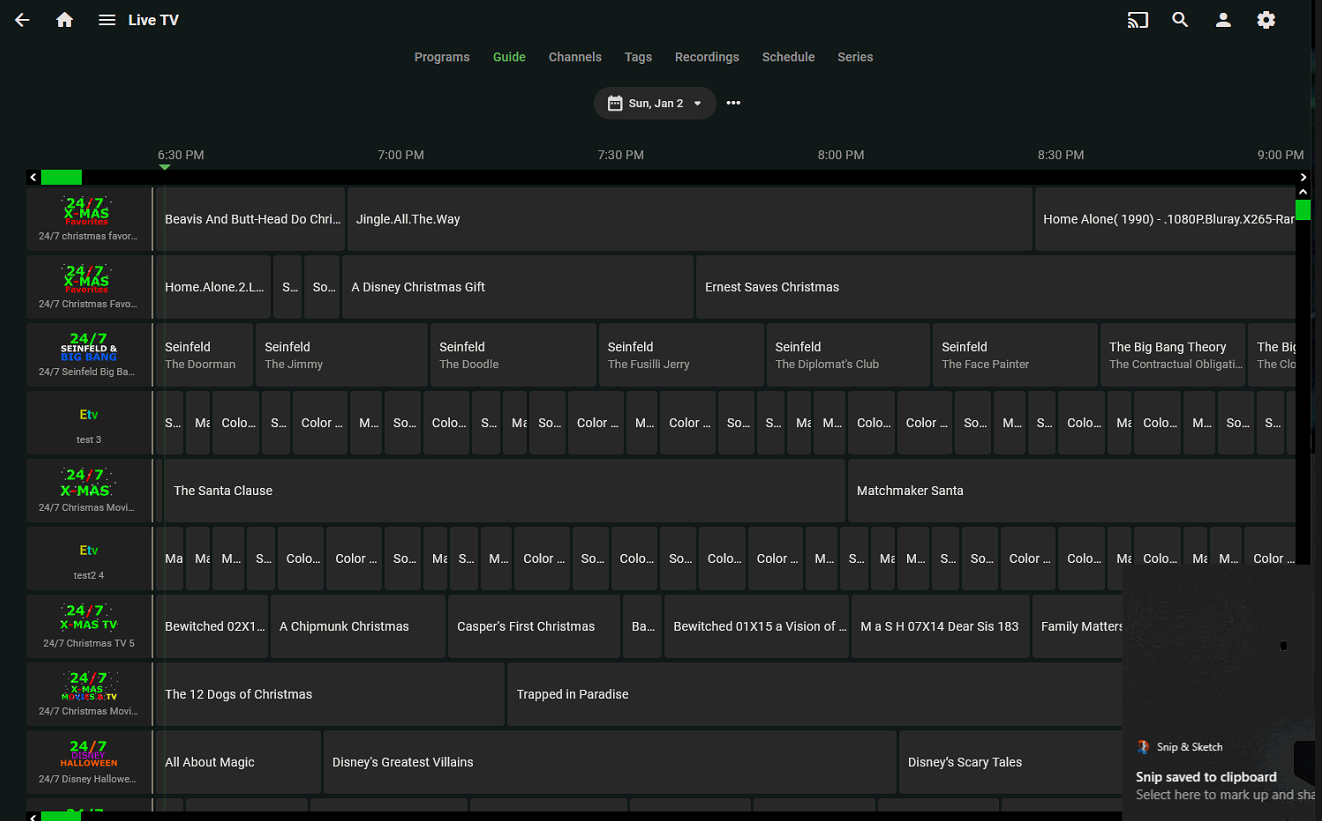Expand the Sun, Jan 2 date dropdown
This screenshot has height=821, width=1322.
[x=655, y=103]
